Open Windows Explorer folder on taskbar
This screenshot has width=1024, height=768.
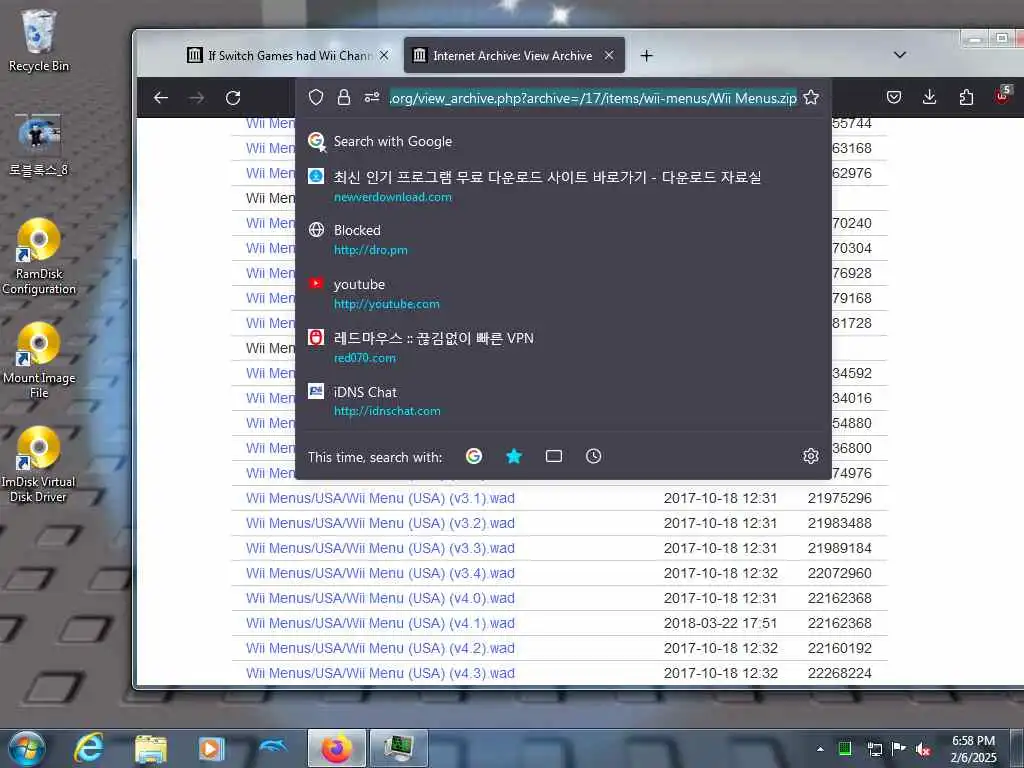click(151, 749)
